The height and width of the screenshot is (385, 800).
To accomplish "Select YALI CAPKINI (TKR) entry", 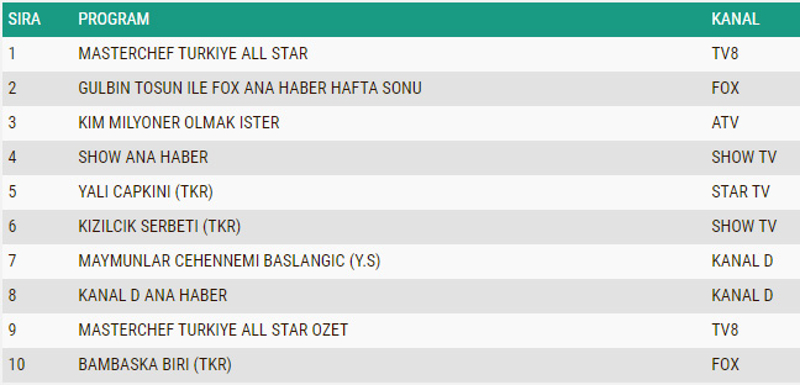I will pos(145,192).
